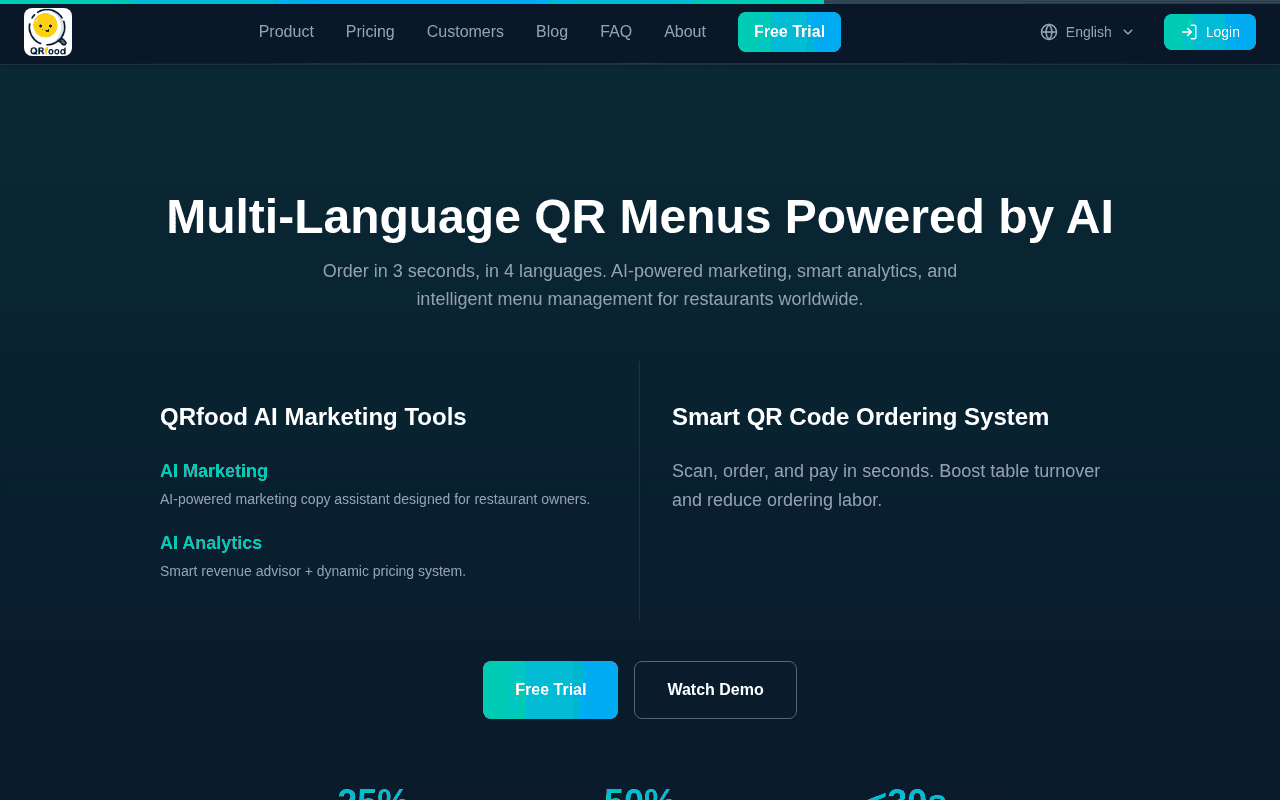1280x800 pixels.
Task: Click the Watch Demo button
Action: coord(715,690)
